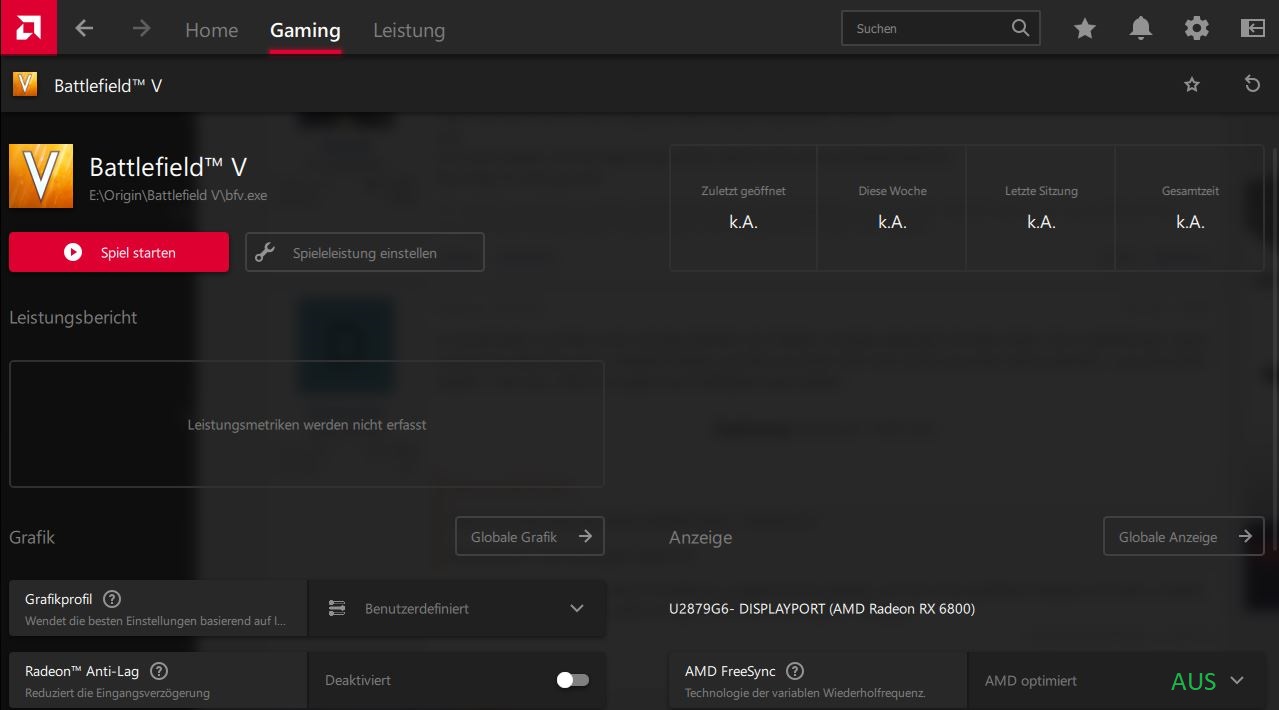
Task: Click the Letzte Sitzung stat cell
Action: click(1041, 208)
